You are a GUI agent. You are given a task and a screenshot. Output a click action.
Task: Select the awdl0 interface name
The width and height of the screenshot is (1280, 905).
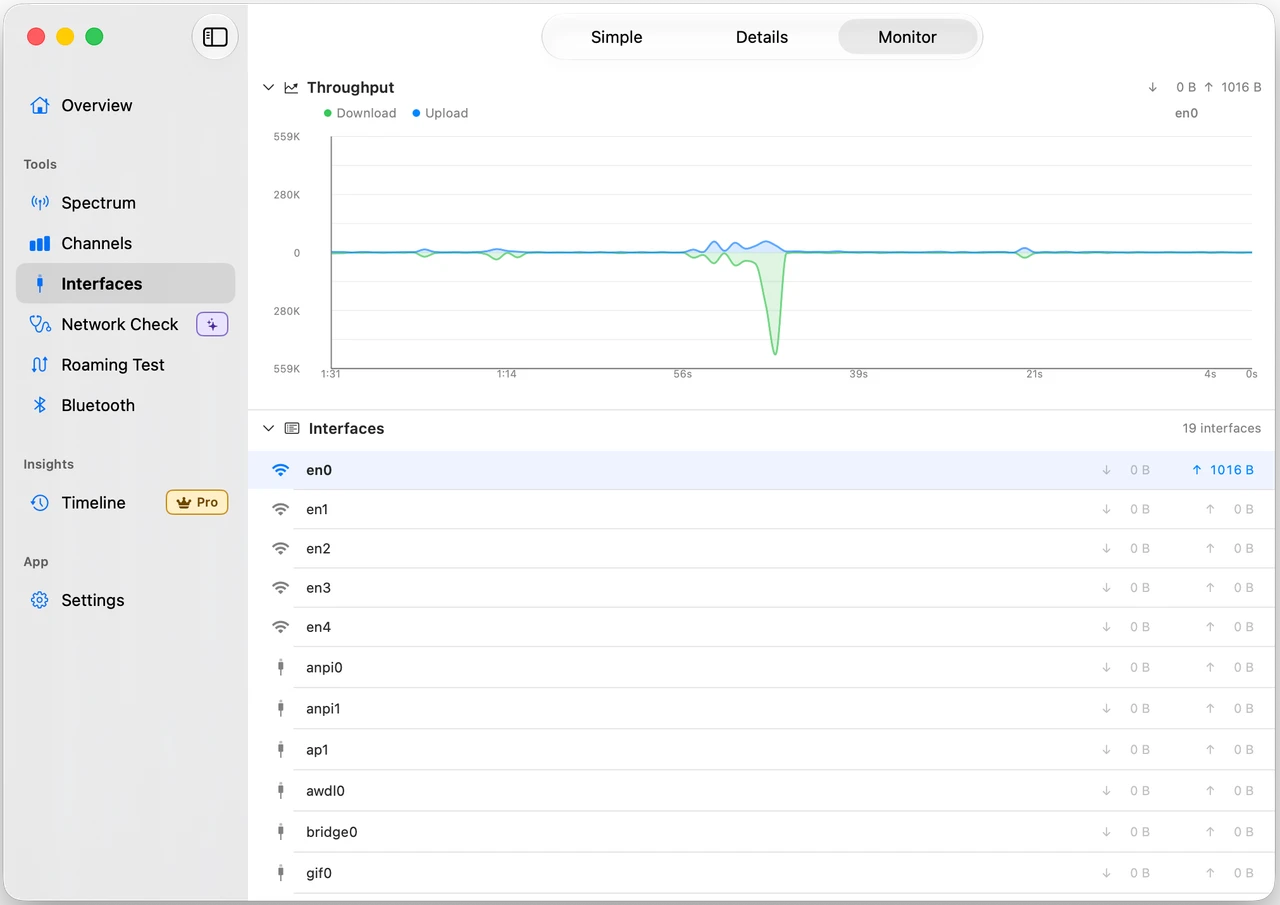[325, 790]
